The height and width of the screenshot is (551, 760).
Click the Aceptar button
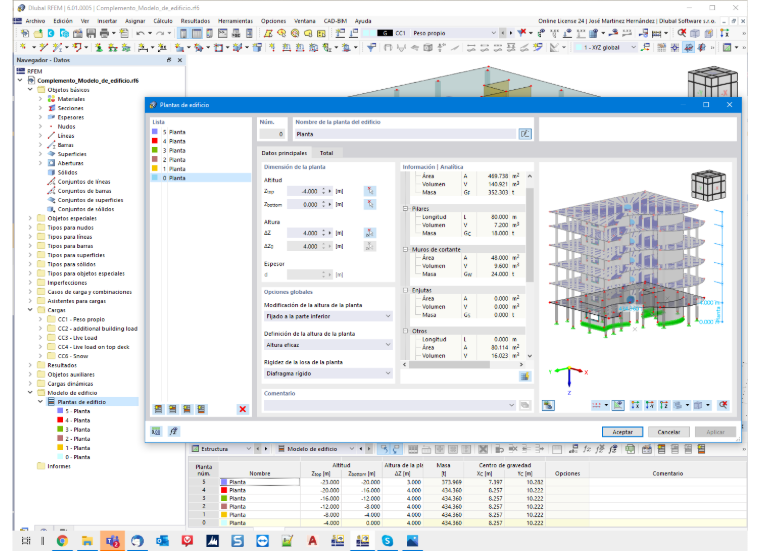(622, 432)
